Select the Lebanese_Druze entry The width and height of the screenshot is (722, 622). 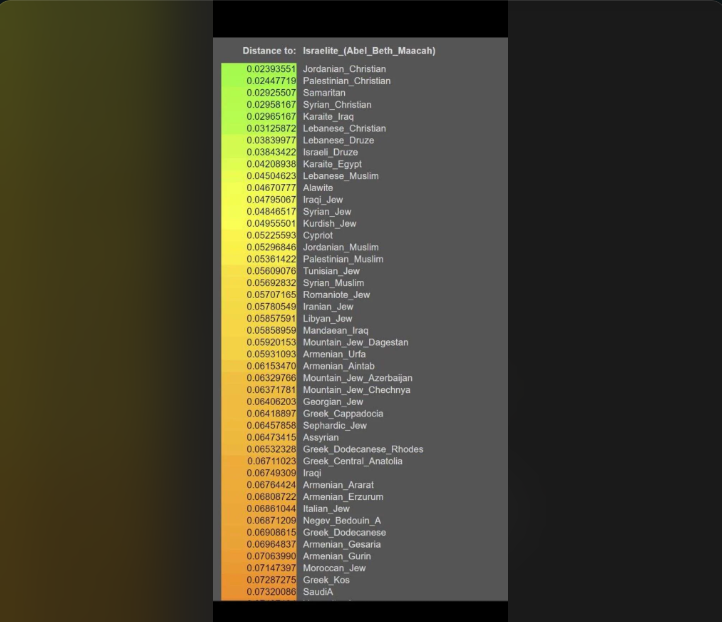coord(338,140)
